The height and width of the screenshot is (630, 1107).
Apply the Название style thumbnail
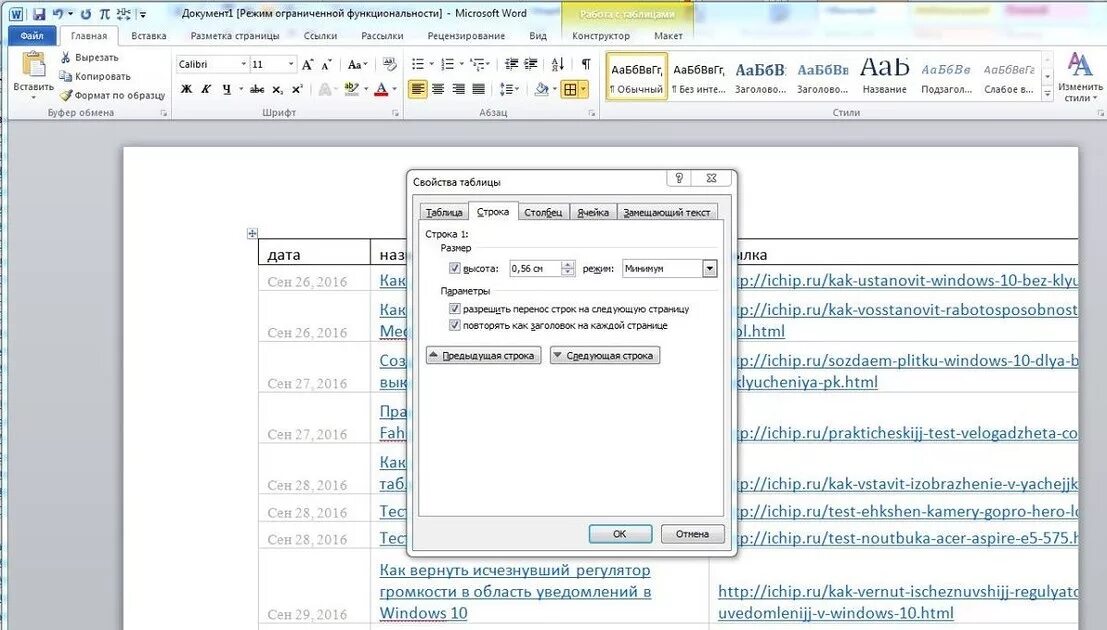pos(884,76)
